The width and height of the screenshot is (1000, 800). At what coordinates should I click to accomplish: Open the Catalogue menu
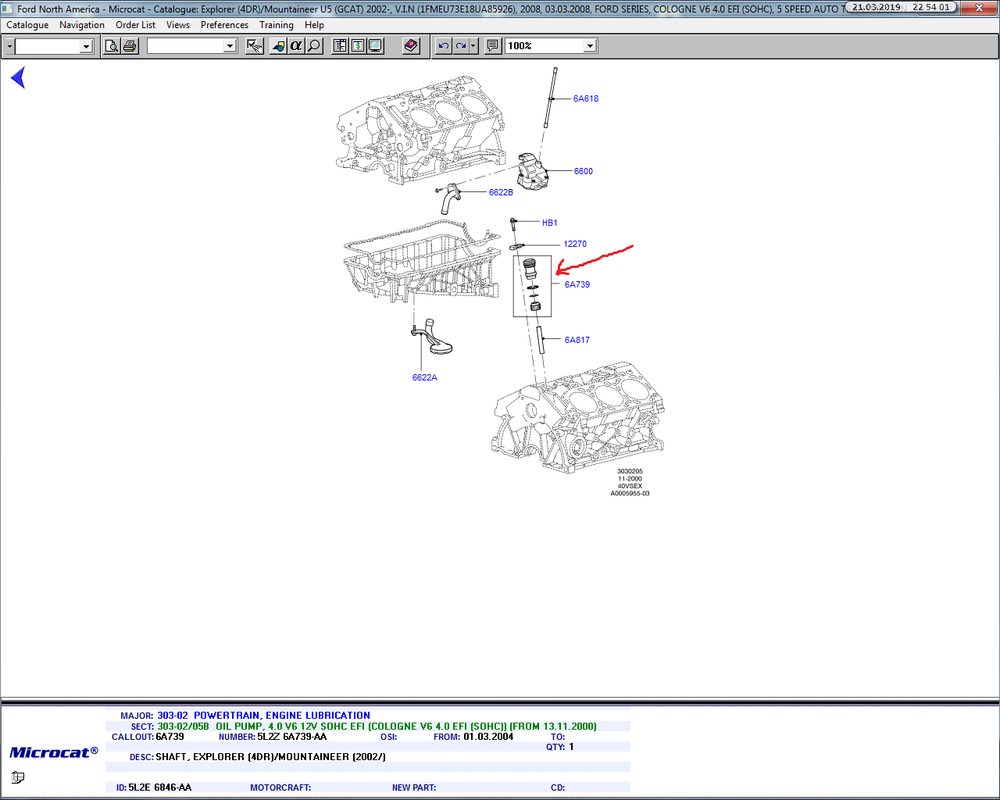pyautogui.click(x=27, y=25)
